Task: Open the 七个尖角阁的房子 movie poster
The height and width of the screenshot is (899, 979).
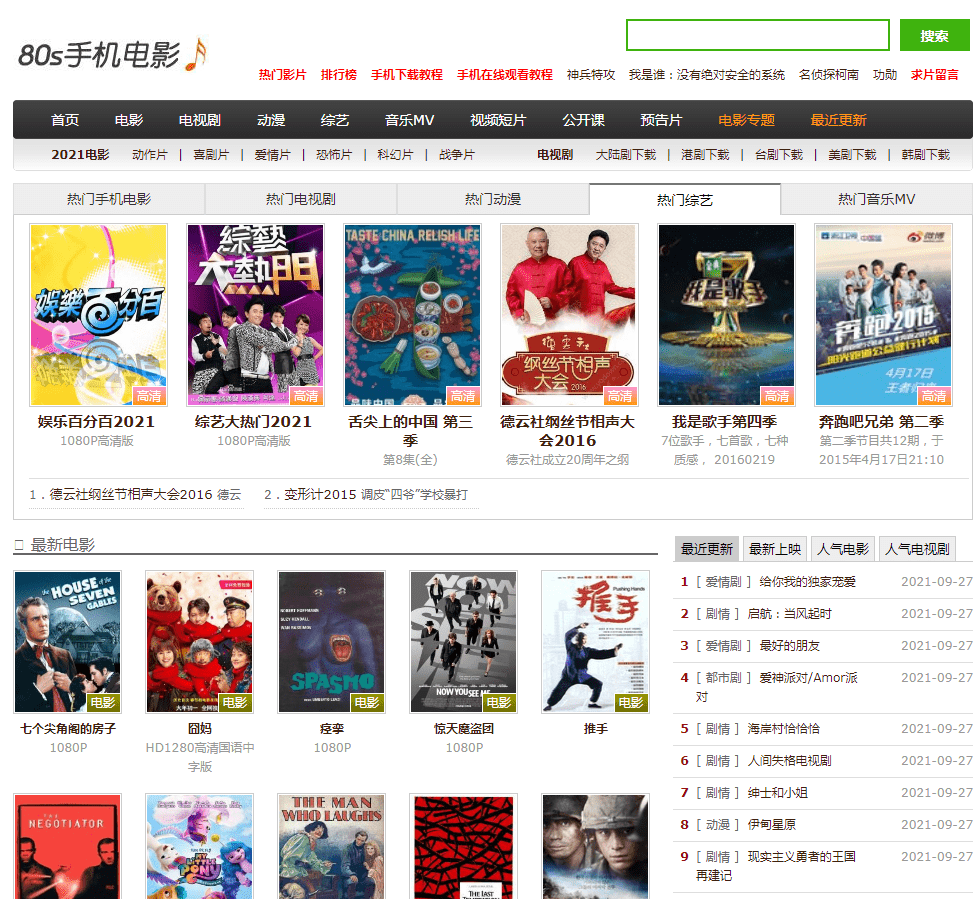Action: coord(68,641)
